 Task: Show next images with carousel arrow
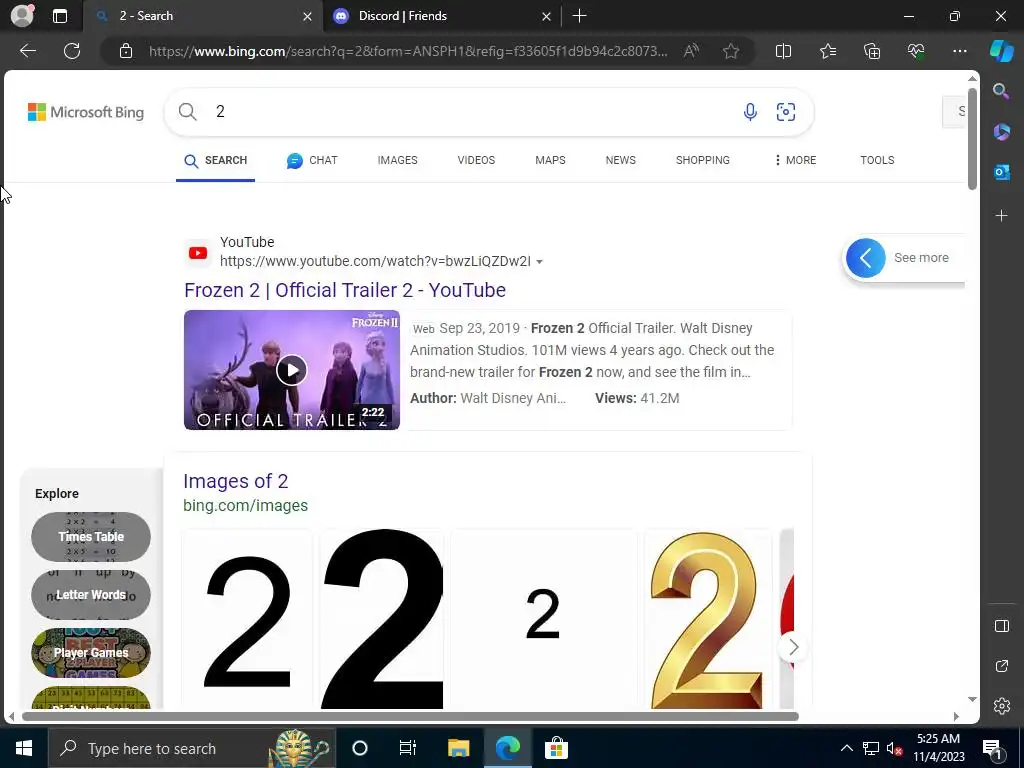tap(793, 647)
